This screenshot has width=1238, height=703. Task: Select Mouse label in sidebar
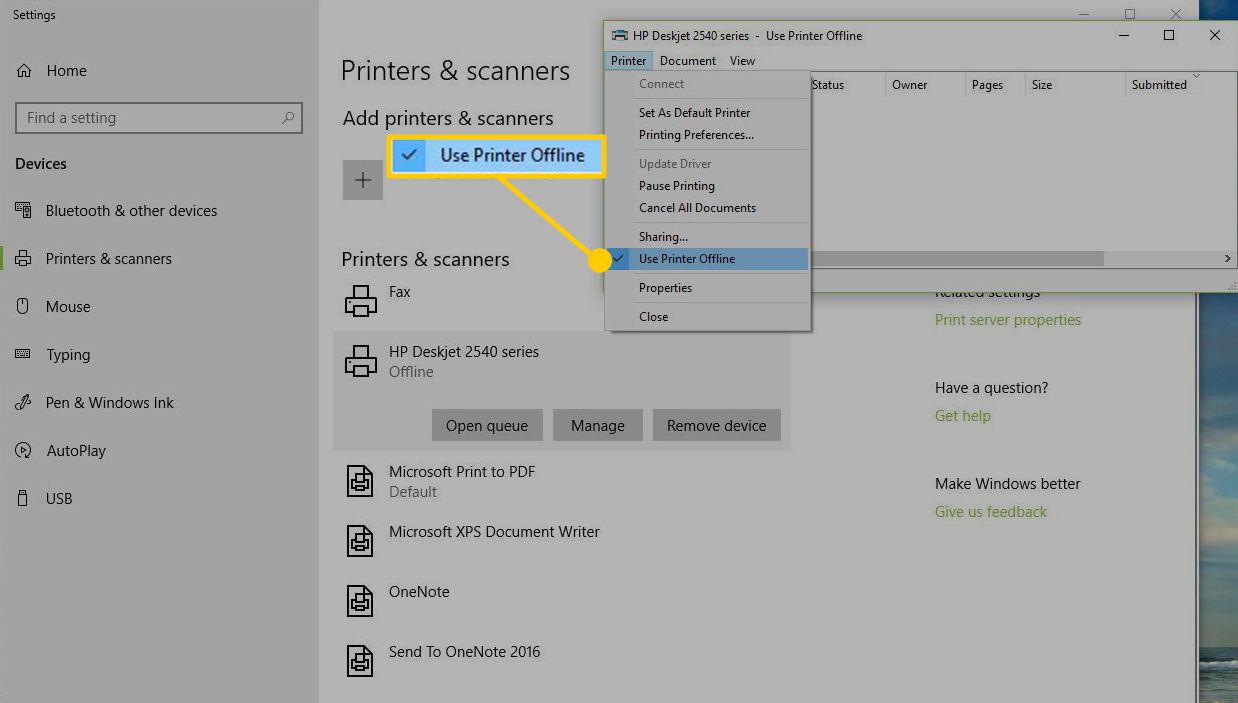coord(68,307)
